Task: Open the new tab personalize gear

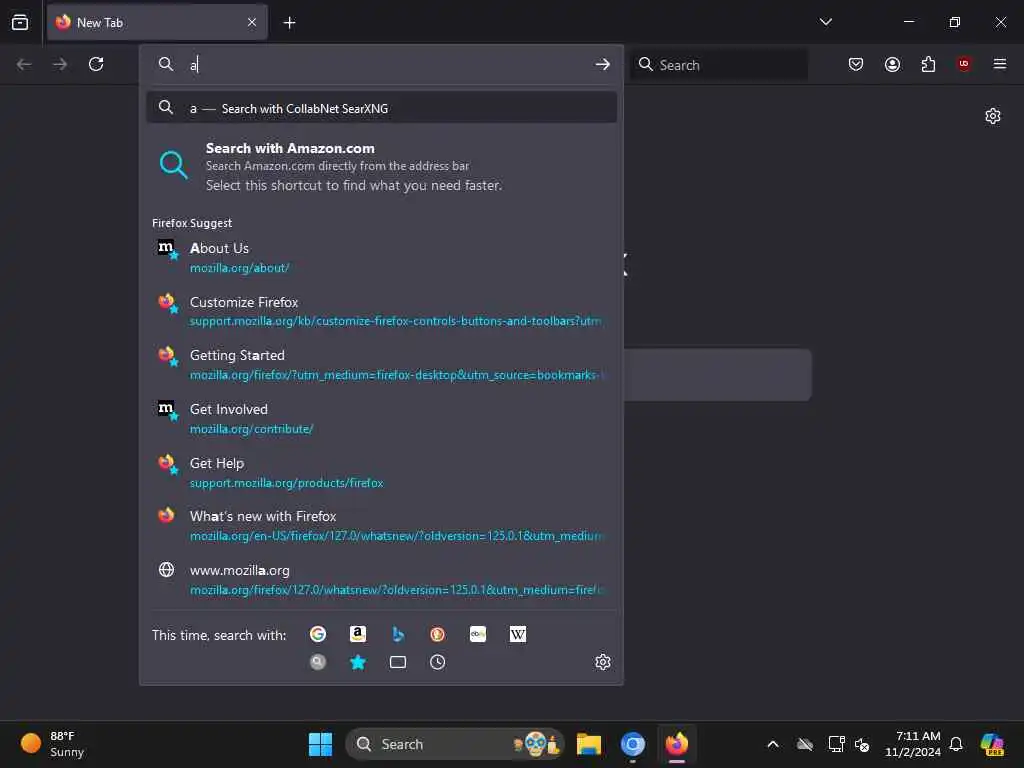Action: (x=993, y=116)
